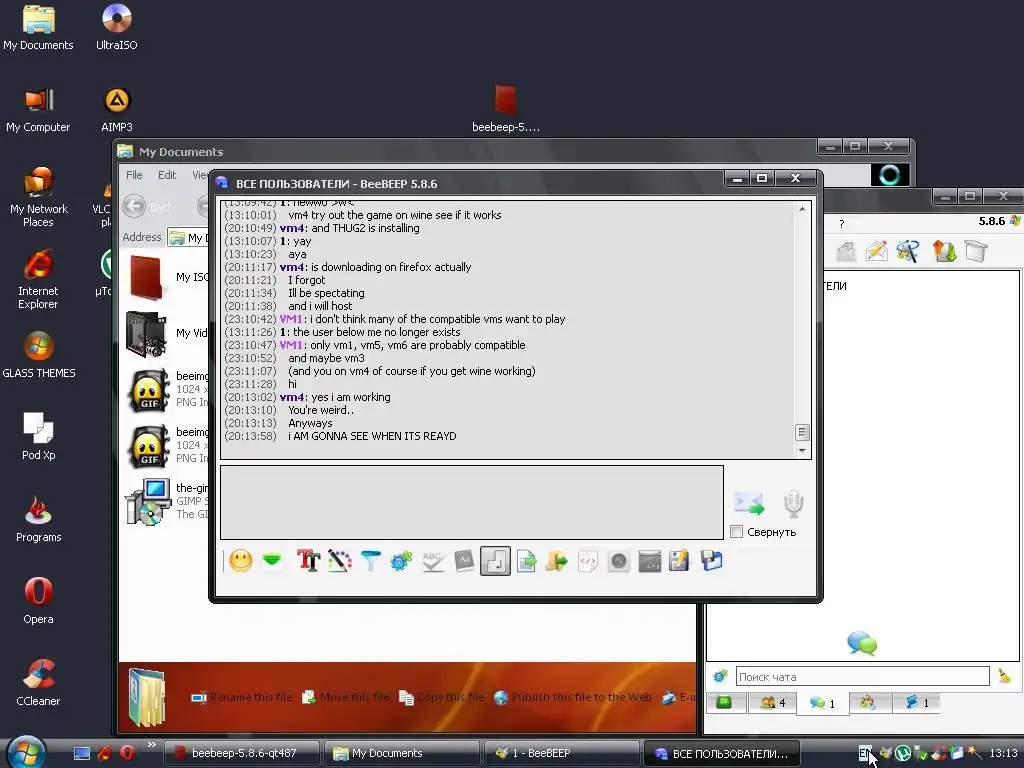Click 'Copy this file' link in My Documents

(442, 697)
